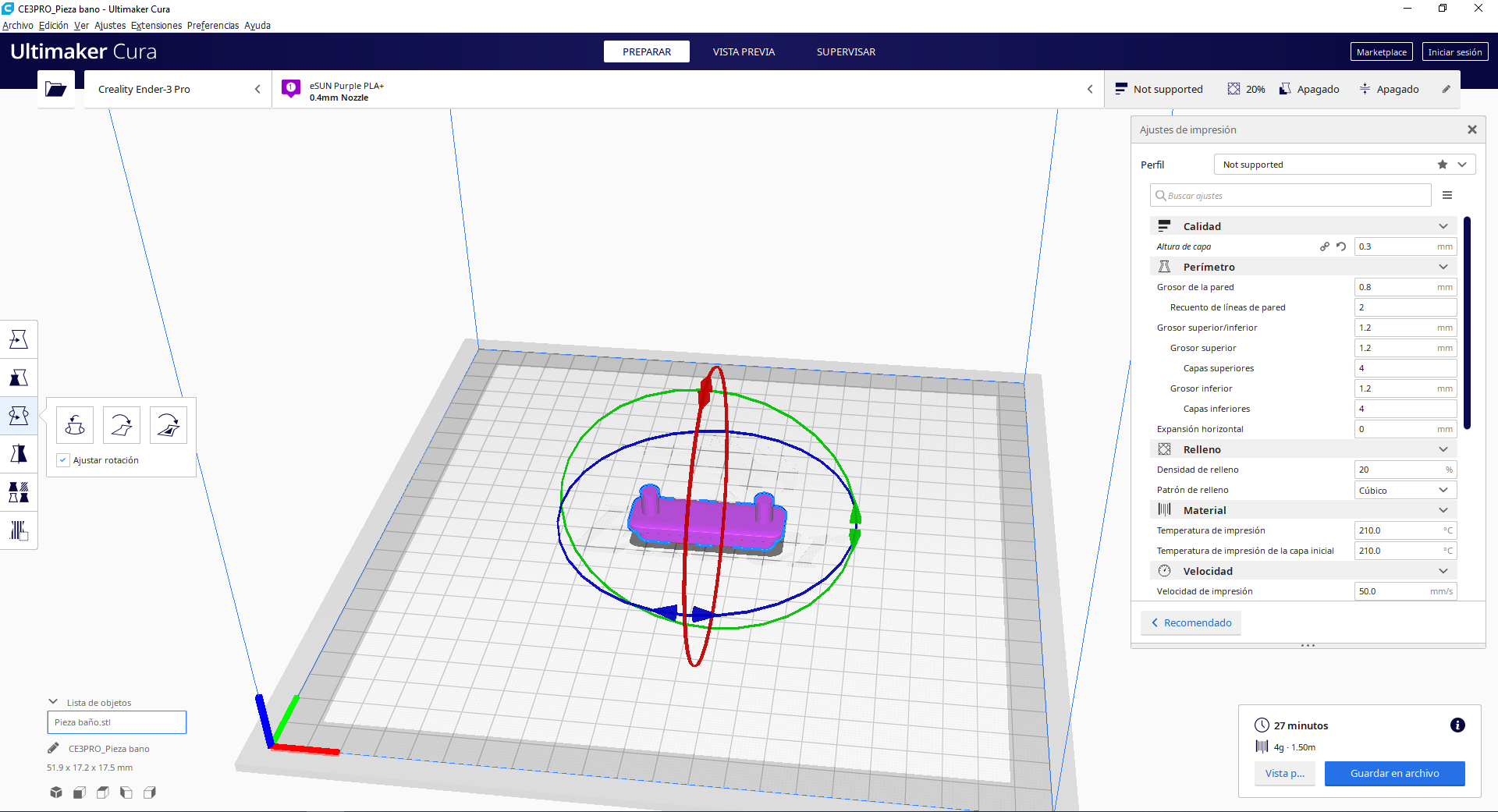Close the Ajustes de impresión panel
The image size is (1498, 812).
point(1472,129)
